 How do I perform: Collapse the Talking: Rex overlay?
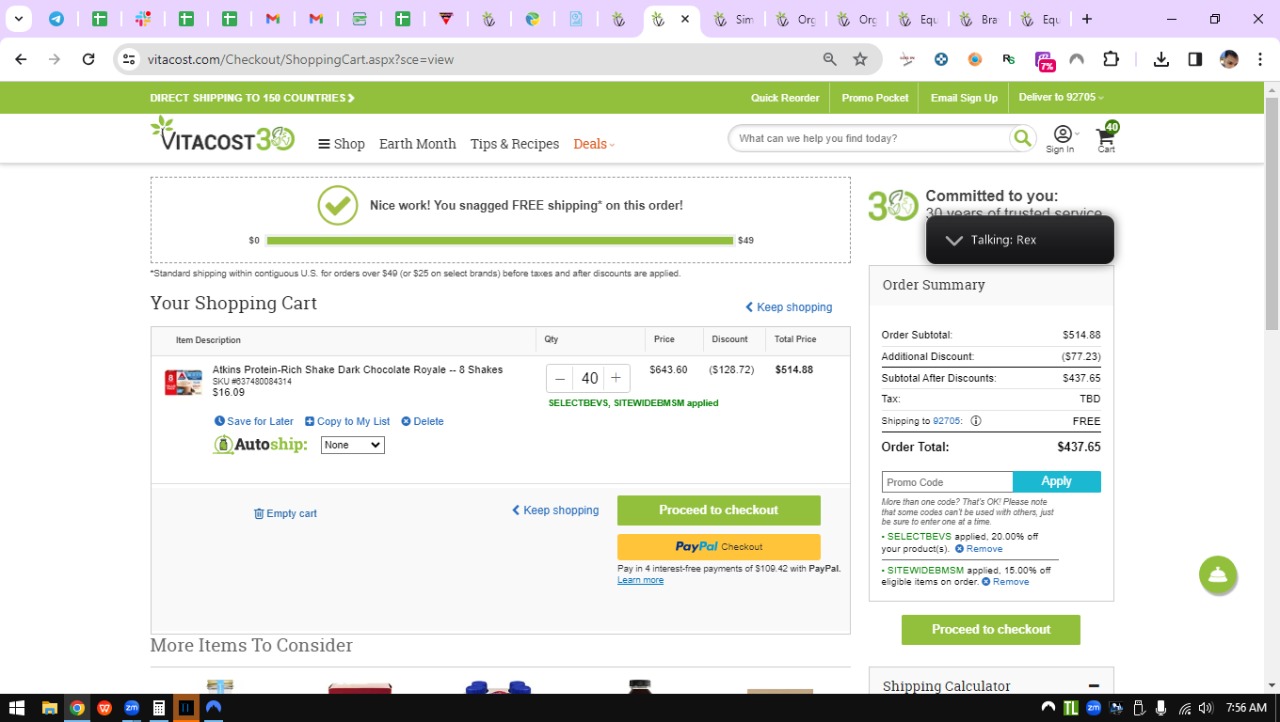click(954, 240)
